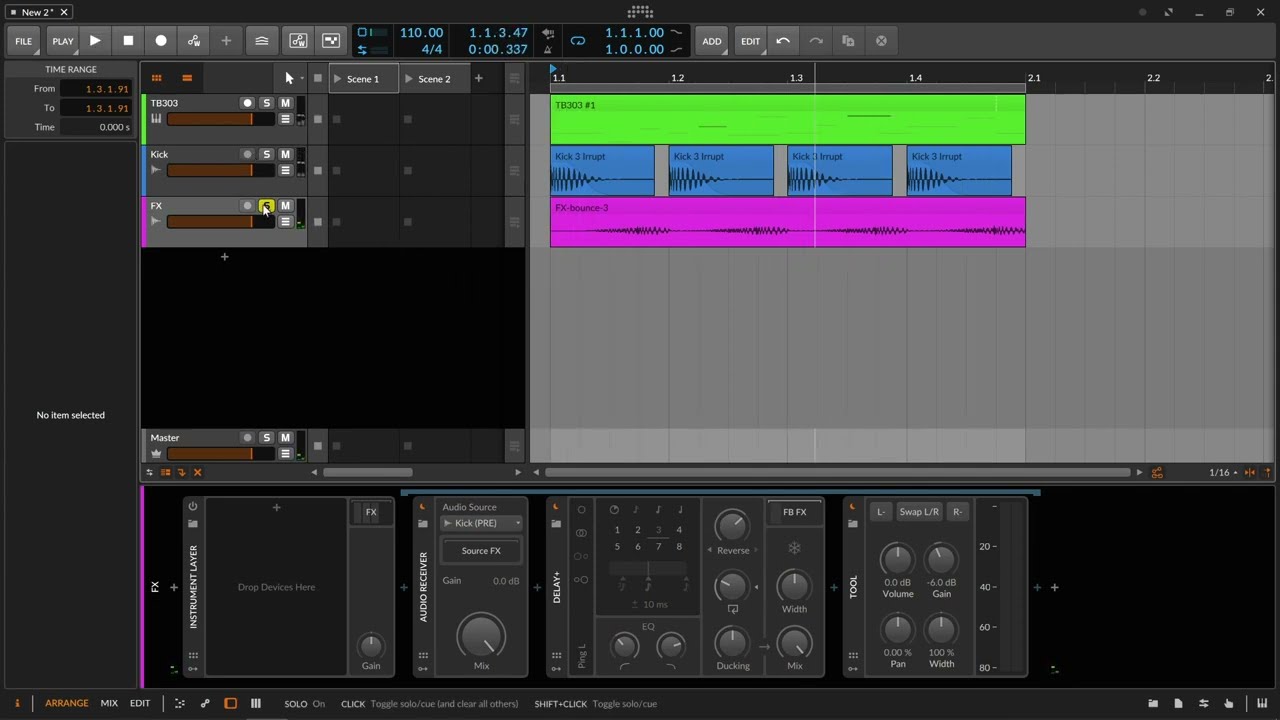Toggle the device panel icon in footer
This screenshot has height=720, width=1280.
click(x=230, y=703)
